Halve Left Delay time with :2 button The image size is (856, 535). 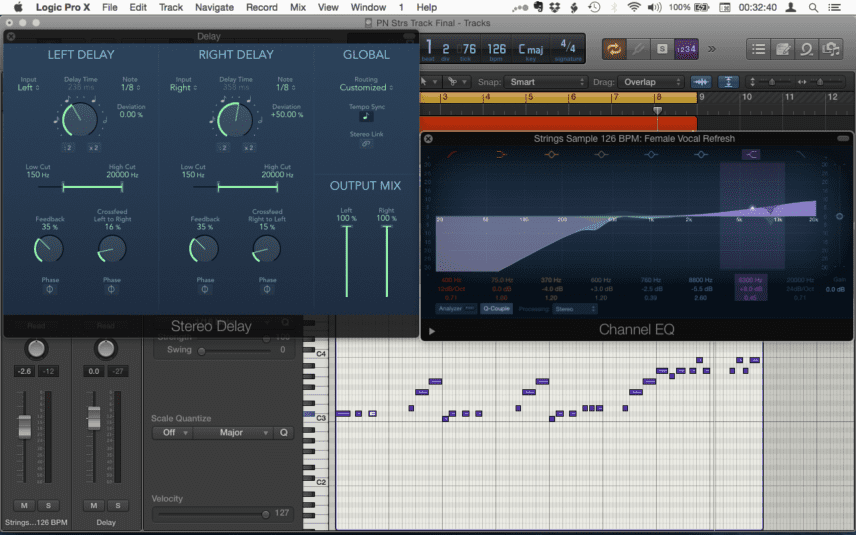coord(68,147)
